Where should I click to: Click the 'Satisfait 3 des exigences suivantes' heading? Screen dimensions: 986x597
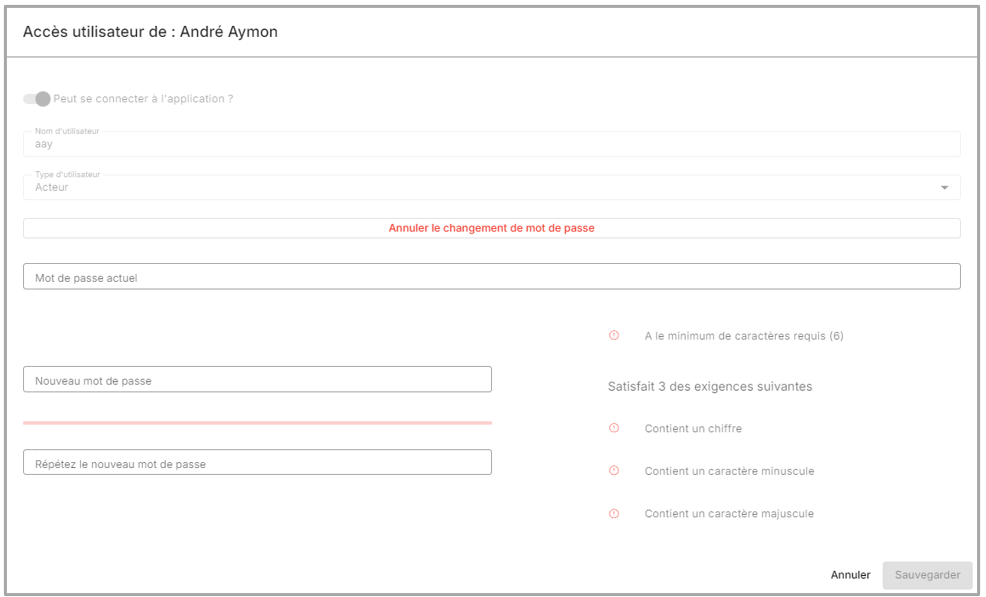(x=709, y=386)
